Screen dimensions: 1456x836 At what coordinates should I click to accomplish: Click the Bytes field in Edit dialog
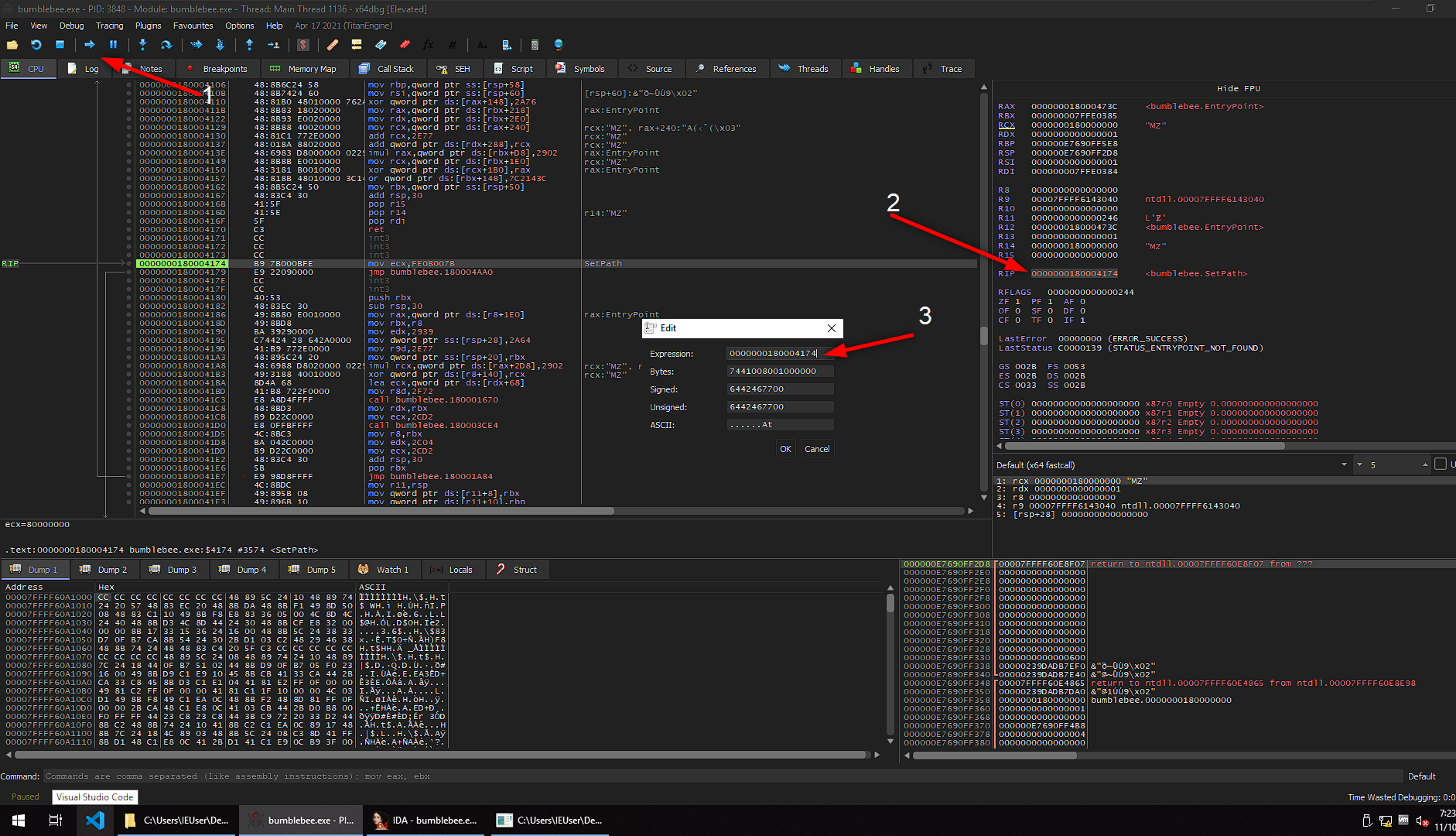[x=781, y=372]
